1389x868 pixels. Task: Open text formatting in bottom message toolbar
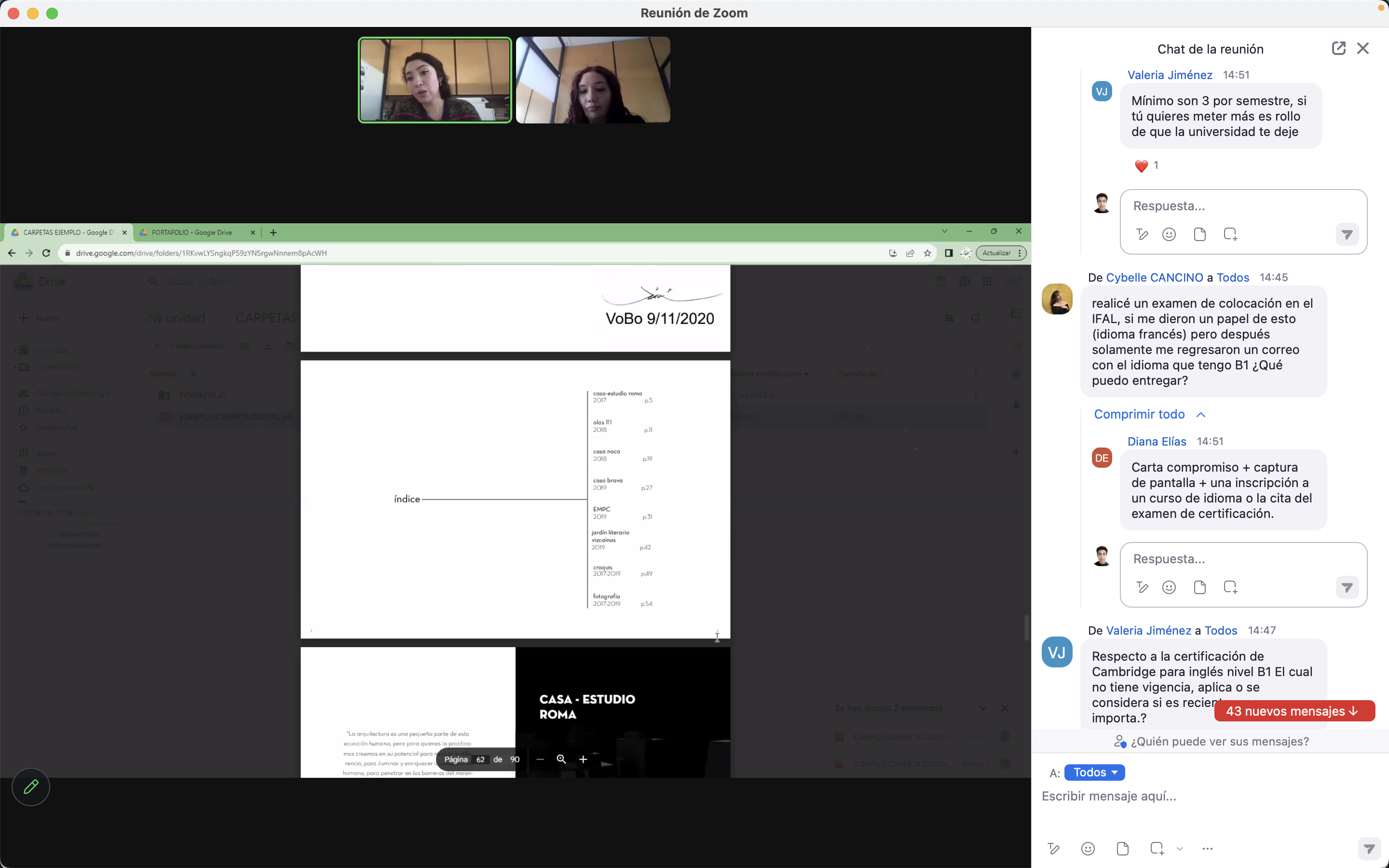(x=1053, y=849)
